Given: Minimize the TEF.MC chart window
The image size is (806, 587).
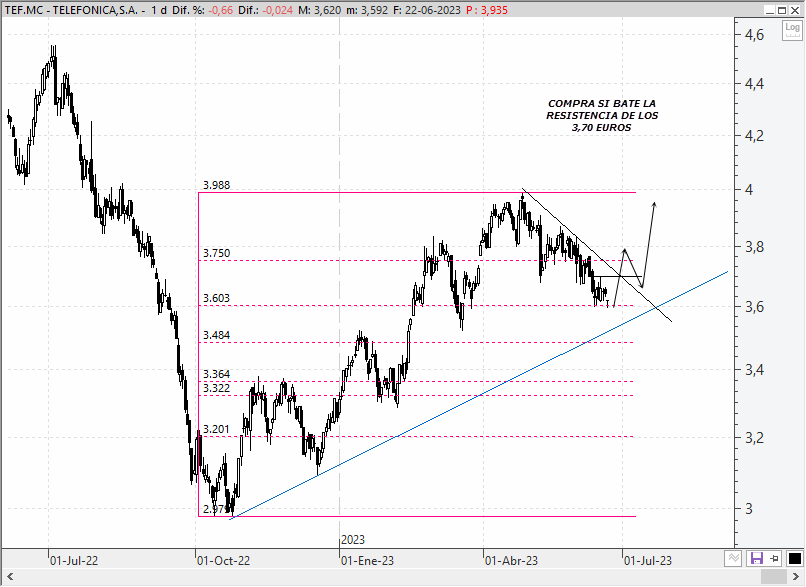Looking at the screenshot, I should coord(770,10).
